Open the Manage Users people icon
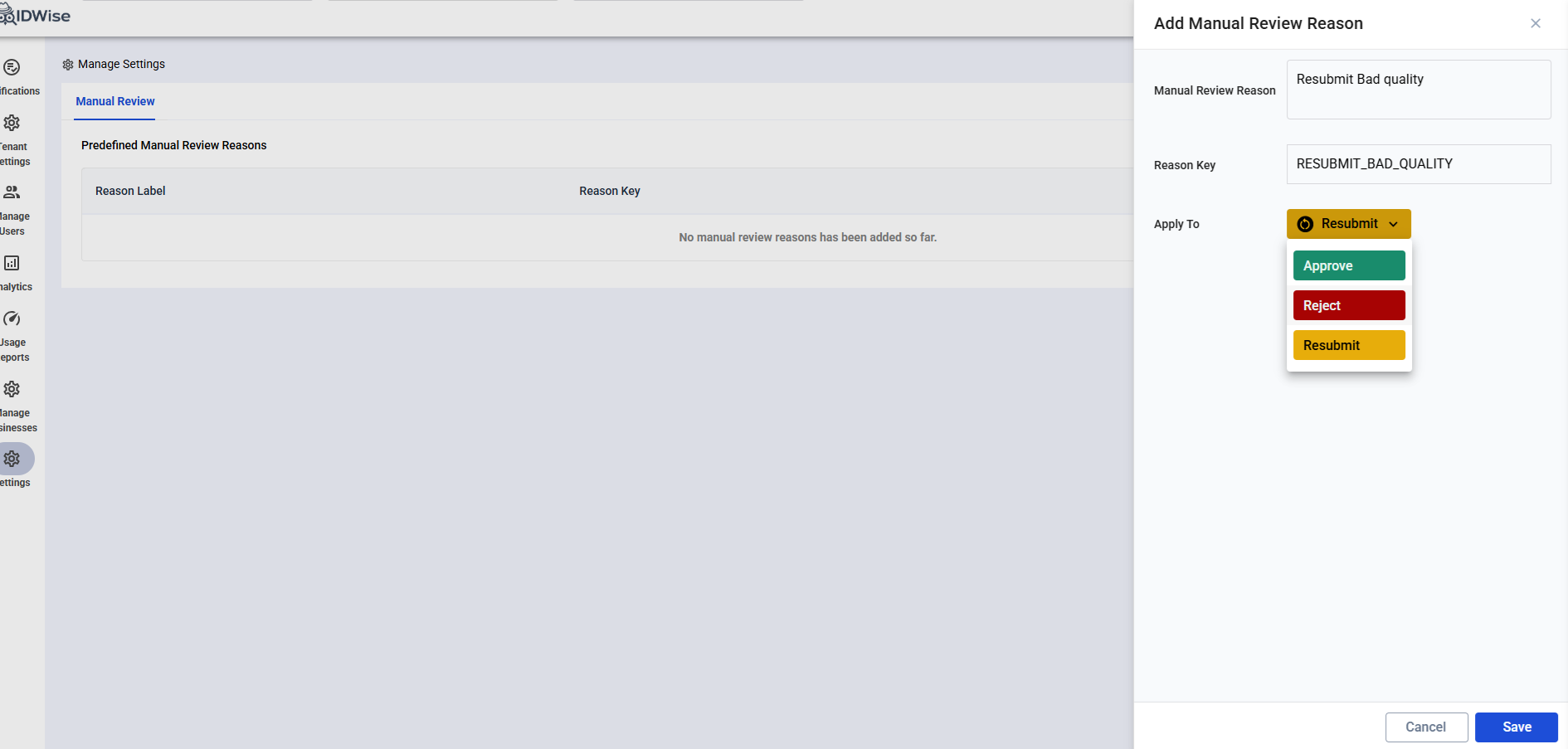Screen dimensions: 1568x749 [x=12, y=192]
